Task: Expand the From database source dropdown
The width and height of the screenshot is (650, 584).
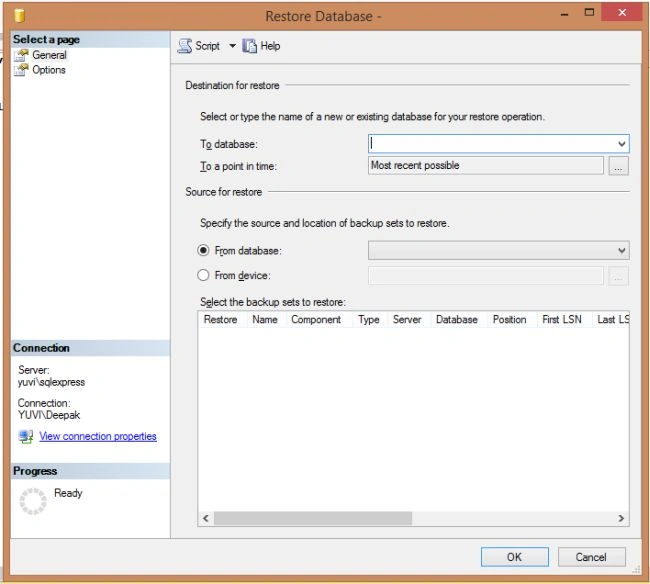Action: coord(621,250)
